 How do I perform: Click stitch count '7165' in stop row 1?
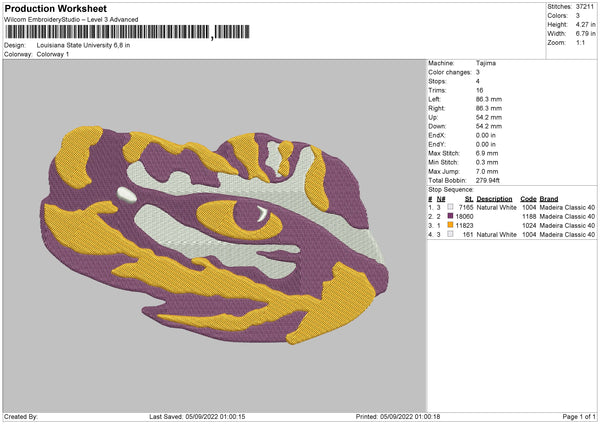point(466,207)
